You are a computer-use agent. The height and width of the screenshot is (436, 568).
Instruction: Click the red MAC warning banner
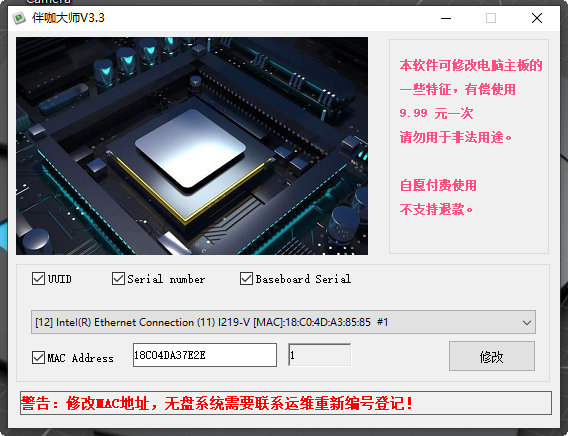point(286,403)
